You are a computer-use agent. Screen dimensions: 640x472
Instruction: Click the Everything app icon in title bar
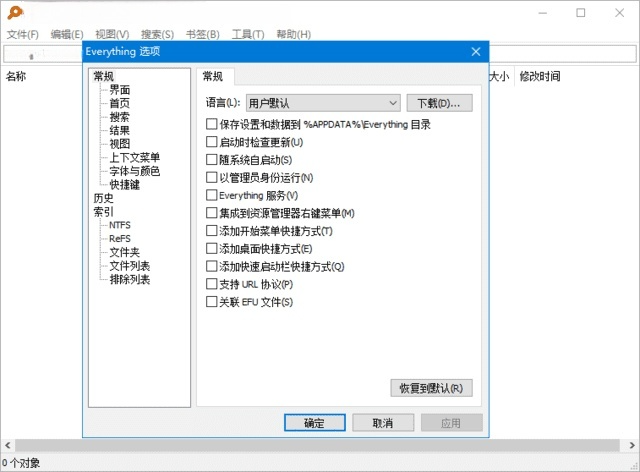[14, 13]
